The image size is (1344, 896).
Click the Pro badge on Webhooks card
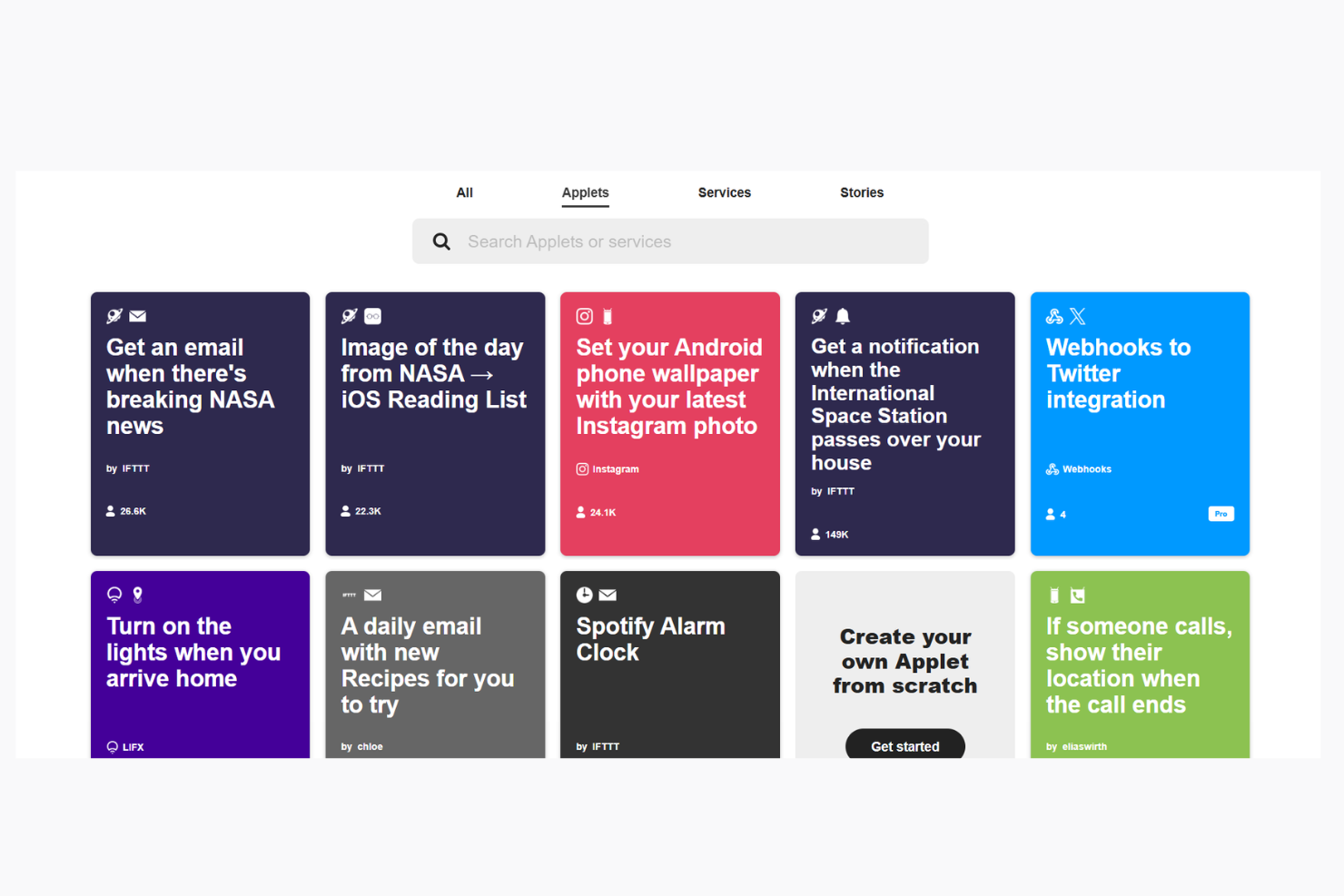[x=1220, y=514]
